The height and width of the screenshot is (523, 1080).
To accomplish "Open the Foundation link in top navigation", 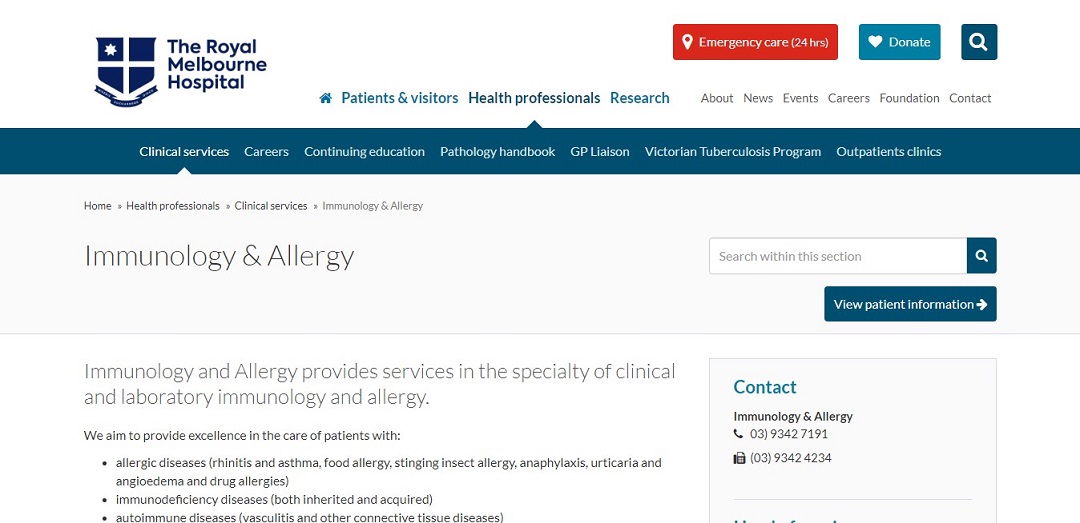I will pyautogui.click(x=909, y=98).
